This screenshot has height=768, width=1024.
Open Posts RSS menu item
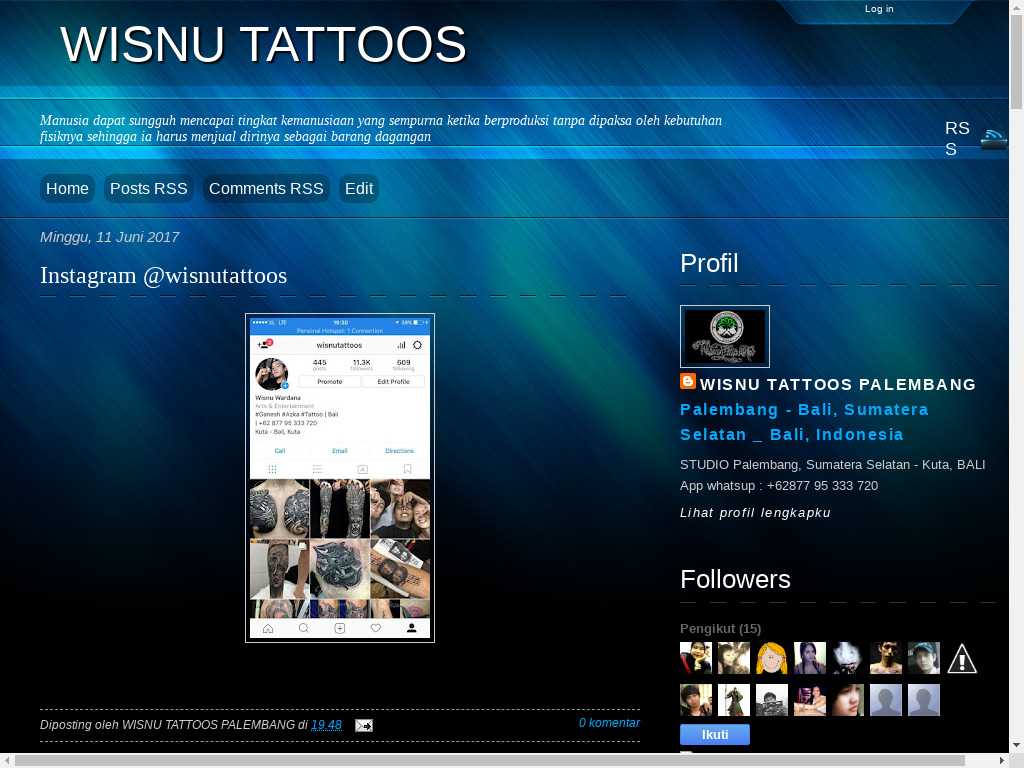149,189
